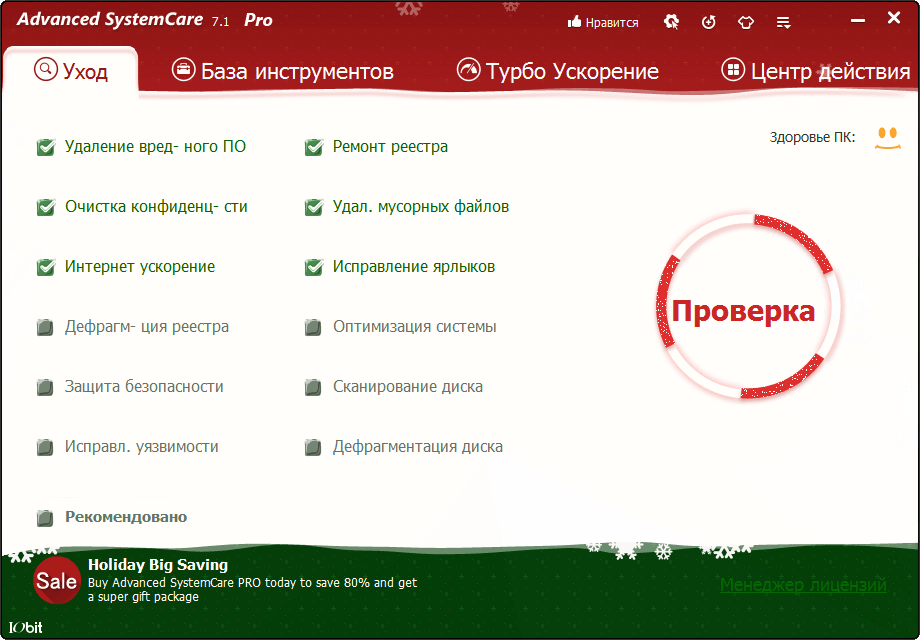This screenshot has height=640, width=920.
Task: Click the PC health smiley face
Action: tap(887, 138)
